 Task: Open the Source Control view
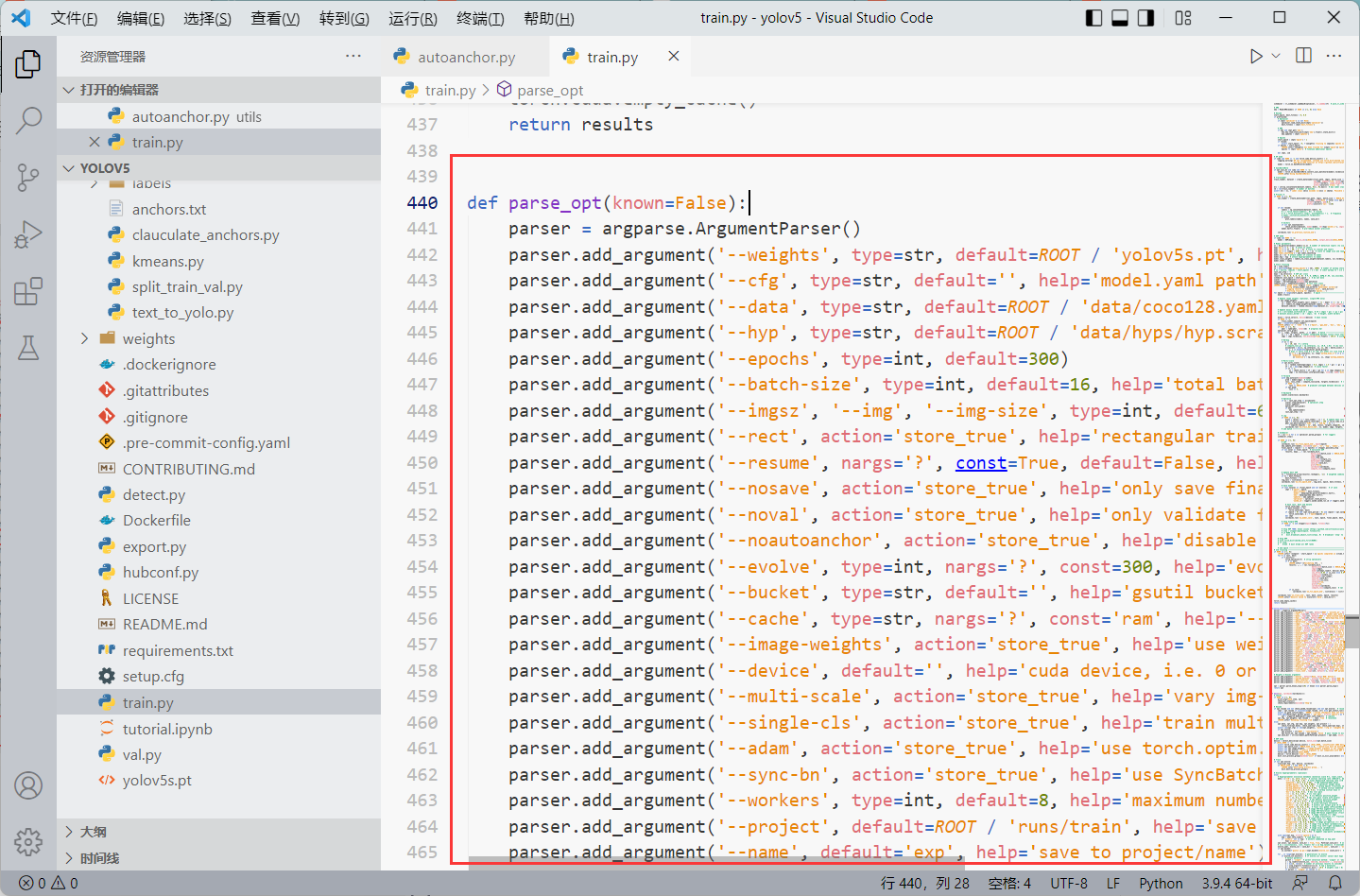(28, 177)
